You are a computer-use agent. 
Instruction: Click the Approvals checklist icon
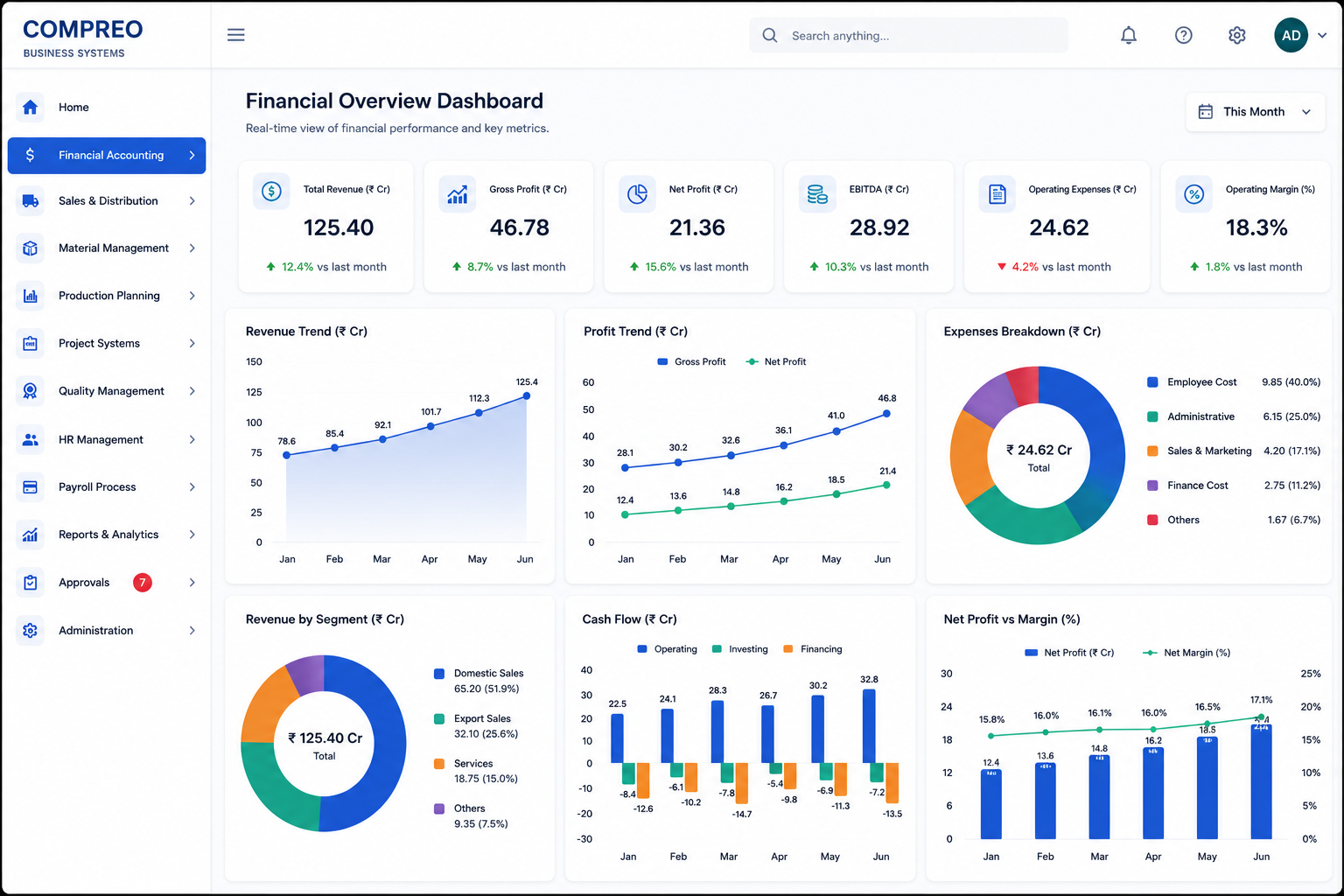(x=30, y=582)
